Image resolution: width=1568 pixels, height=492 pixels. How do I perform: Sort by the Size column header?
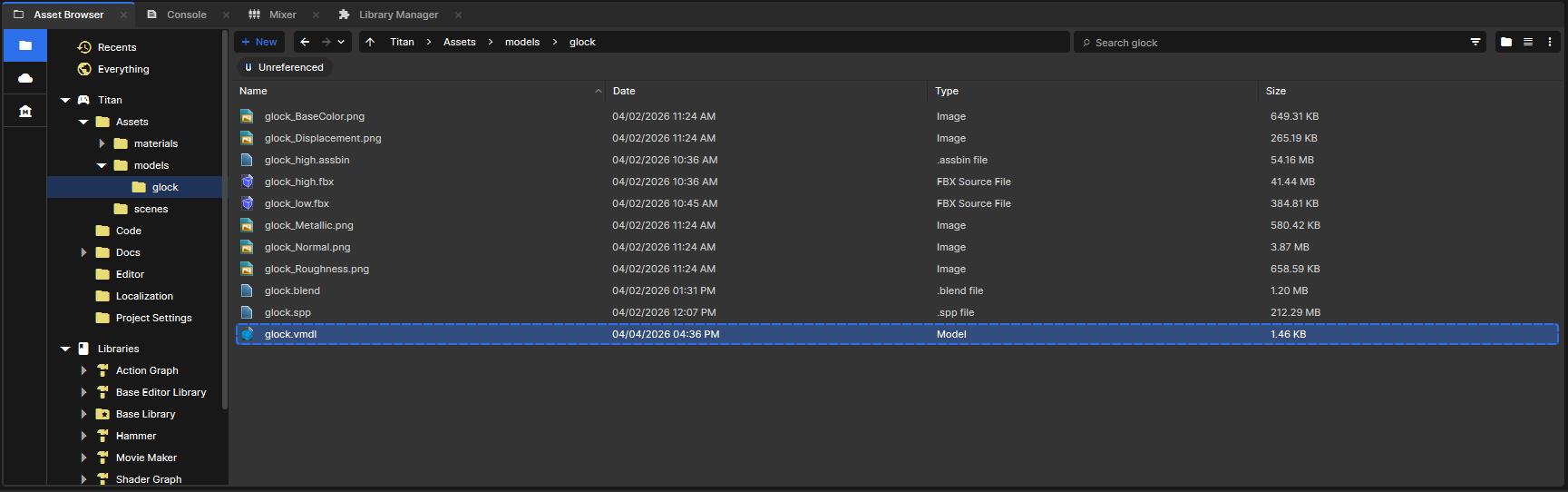click(1410, 91)
